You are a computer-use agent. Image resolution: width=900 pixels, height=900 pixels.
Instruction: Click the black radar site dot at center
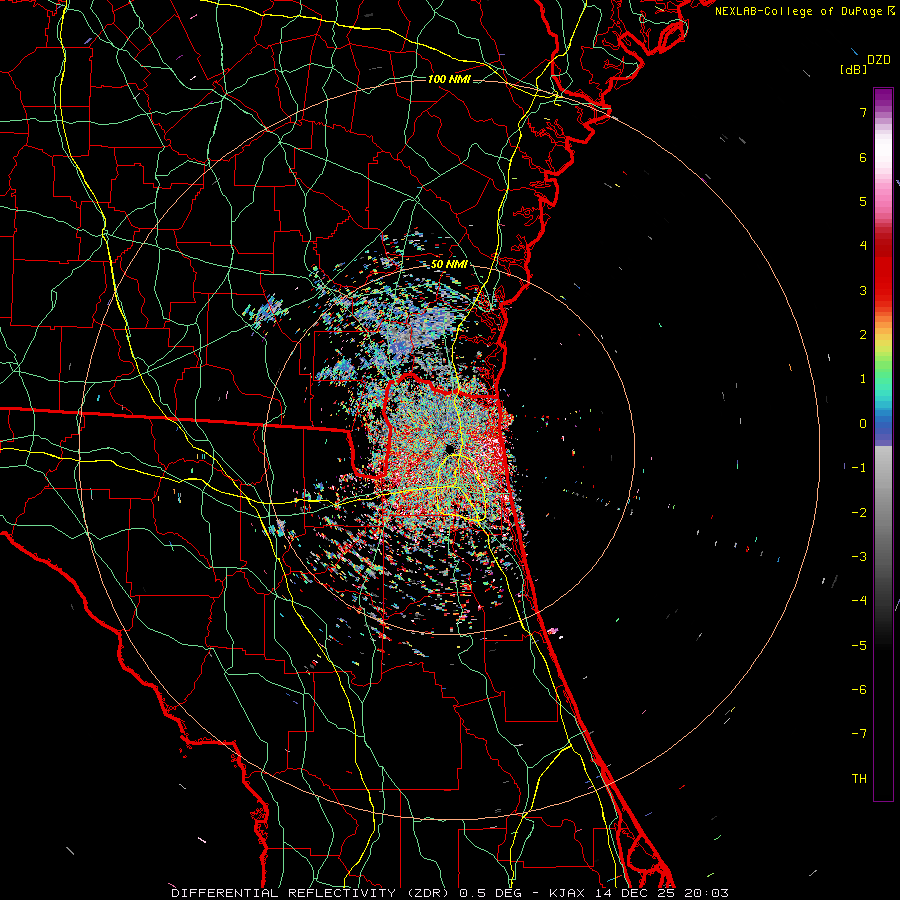pyautogui.click(x=449, y=449)
